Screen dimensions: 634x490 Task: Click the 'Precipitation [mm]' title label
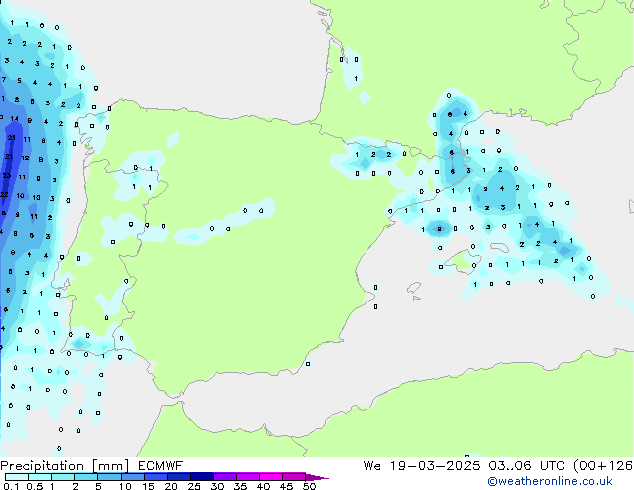[65, 466]
